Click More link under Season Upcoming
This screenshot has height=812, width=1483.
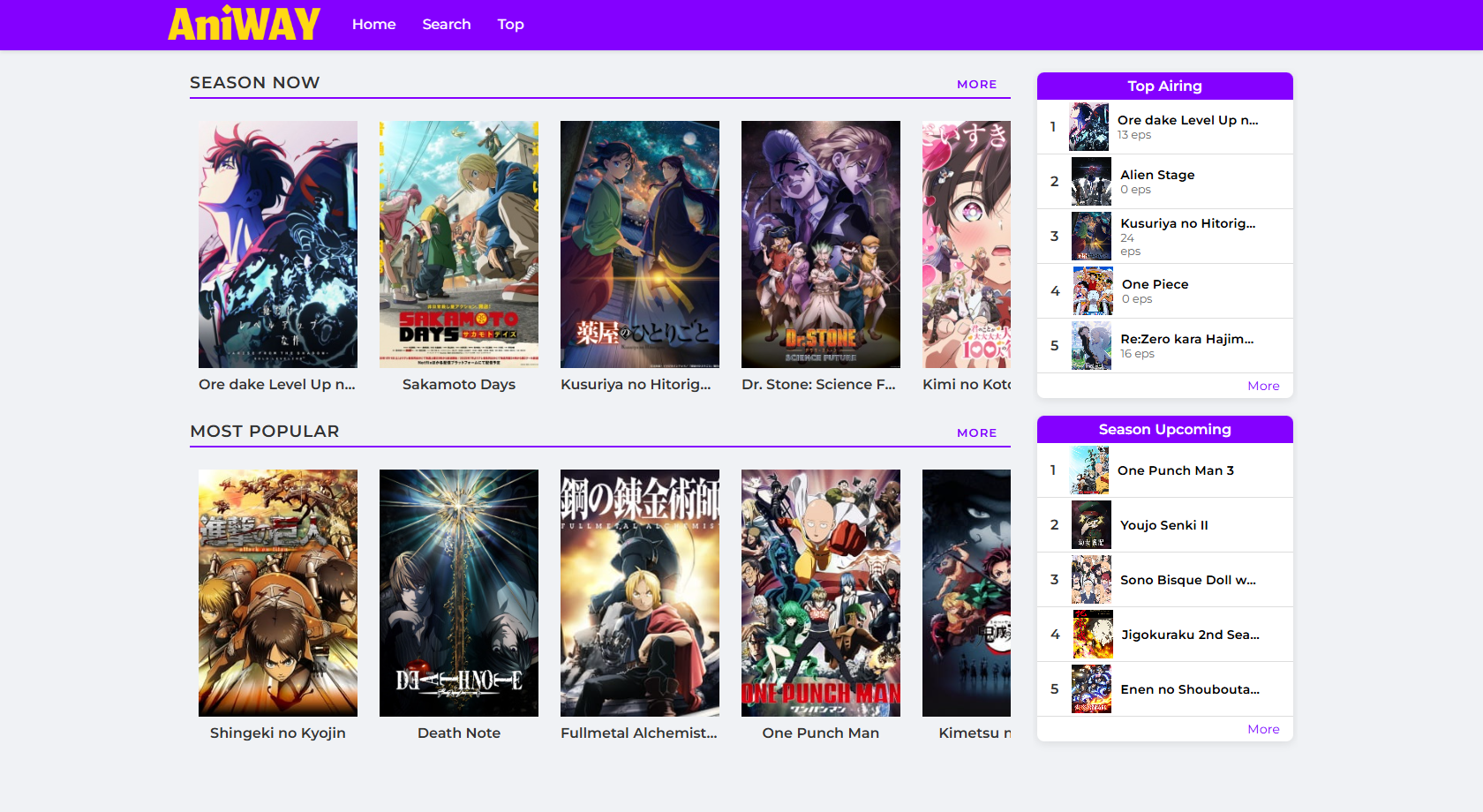point(1263,729)
